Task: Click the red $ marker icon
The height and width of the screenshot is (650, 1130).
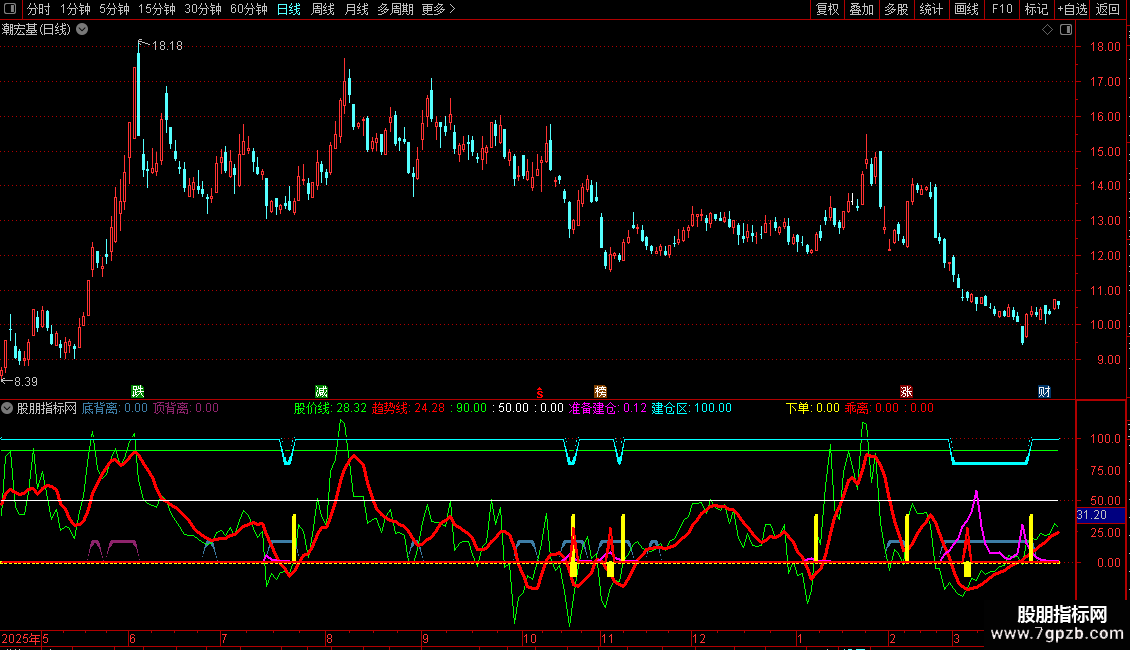Action: click(541, 391)
